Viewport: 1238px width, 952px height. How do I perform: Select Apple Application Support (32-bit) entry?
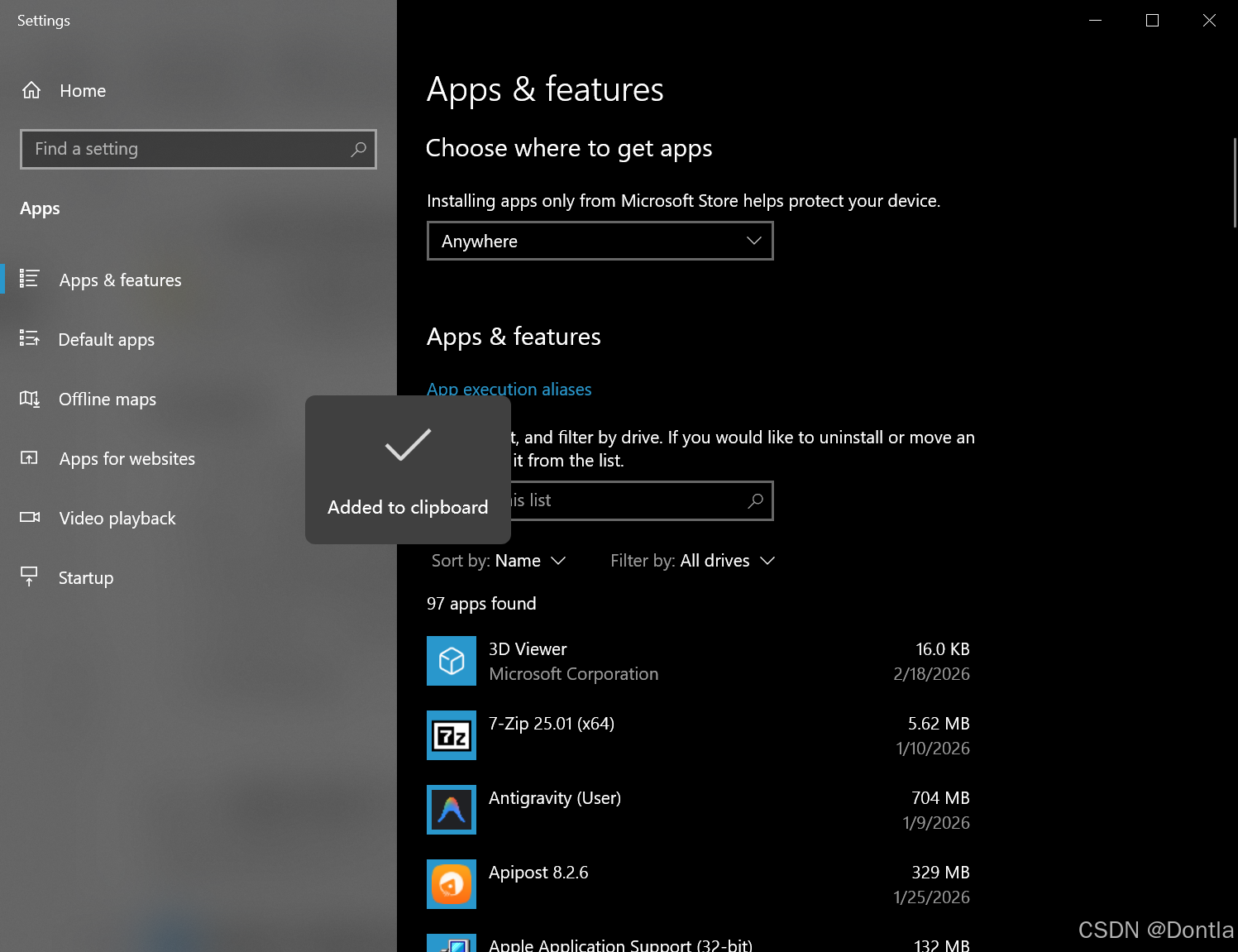click(x=698, y=943)
